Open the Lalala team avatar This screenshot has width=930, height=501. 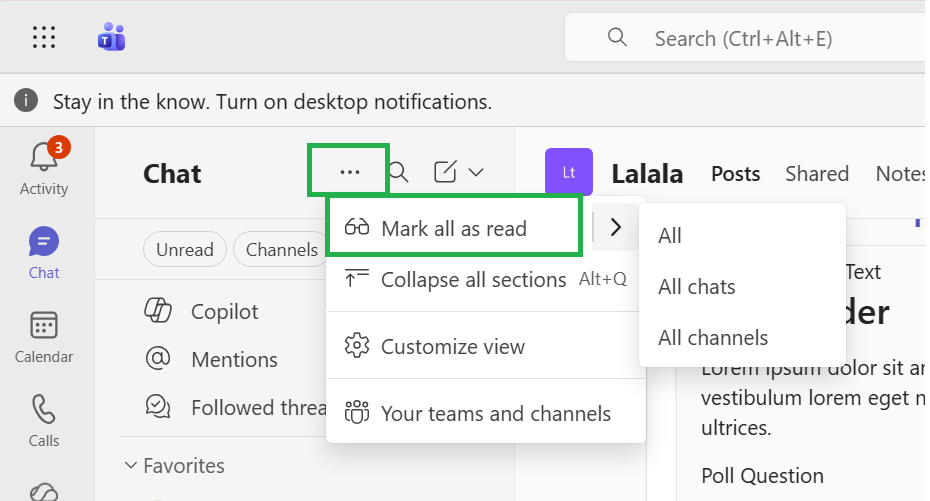[569, 172]
